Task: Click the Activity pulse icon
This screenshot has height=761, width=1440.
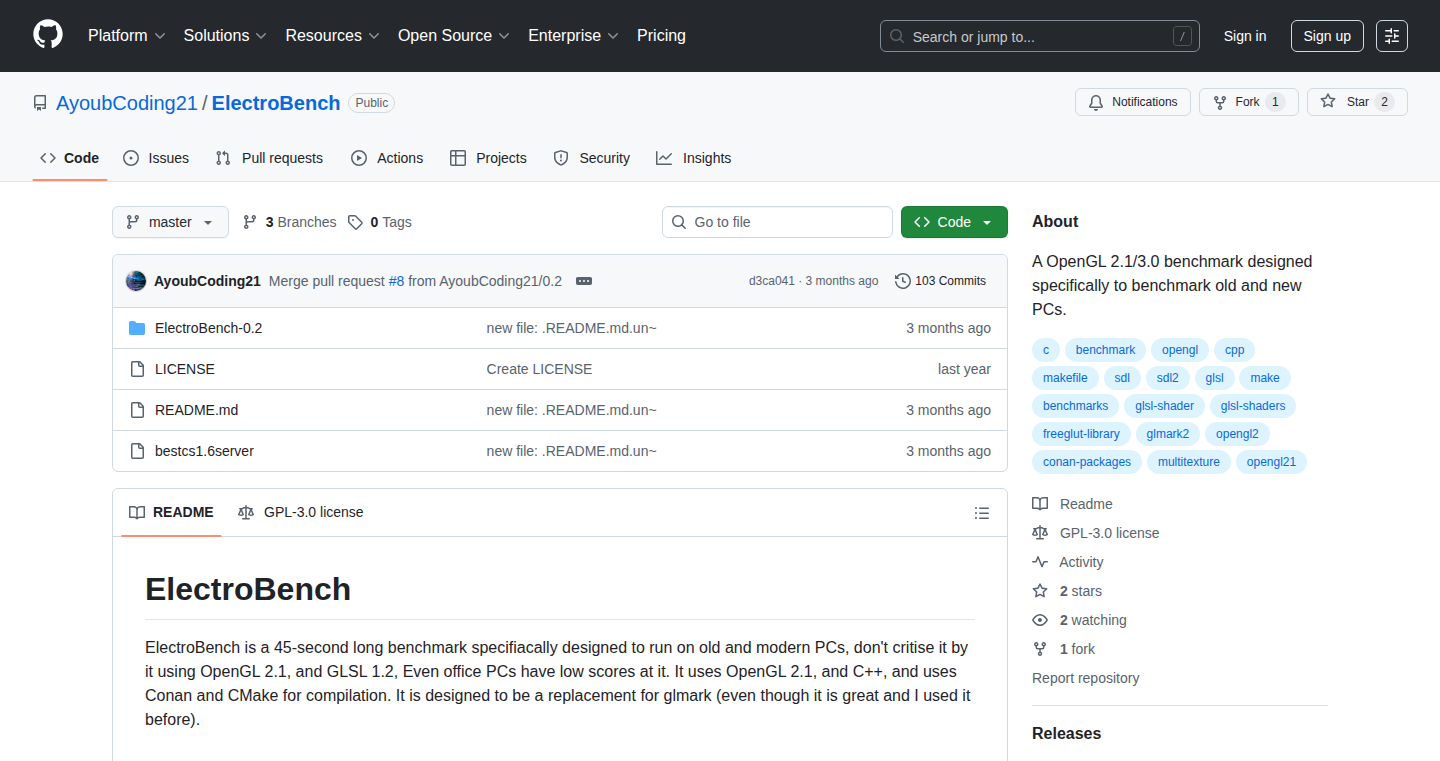Action: tap(1040, 562)
